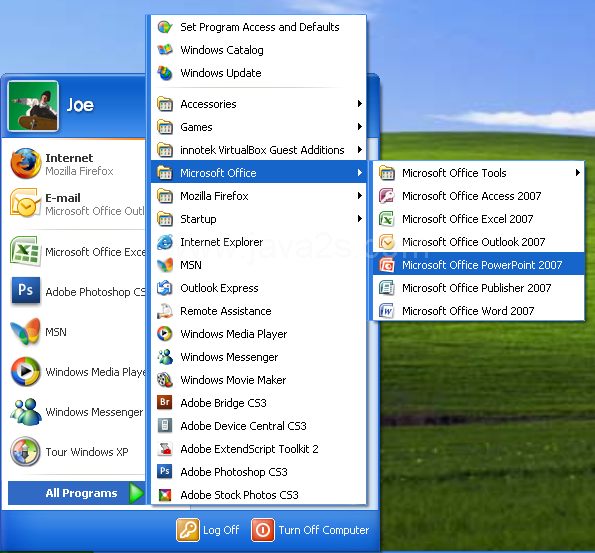
Task: Click the Internet Explorer icon in All Programs
Action: tap(165, 242)
